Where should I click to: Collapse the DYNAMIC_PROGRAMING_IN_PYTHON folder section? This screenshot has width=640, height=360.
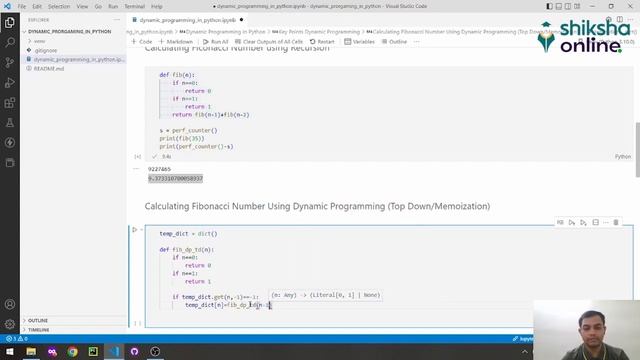click(x=69, y=31)
